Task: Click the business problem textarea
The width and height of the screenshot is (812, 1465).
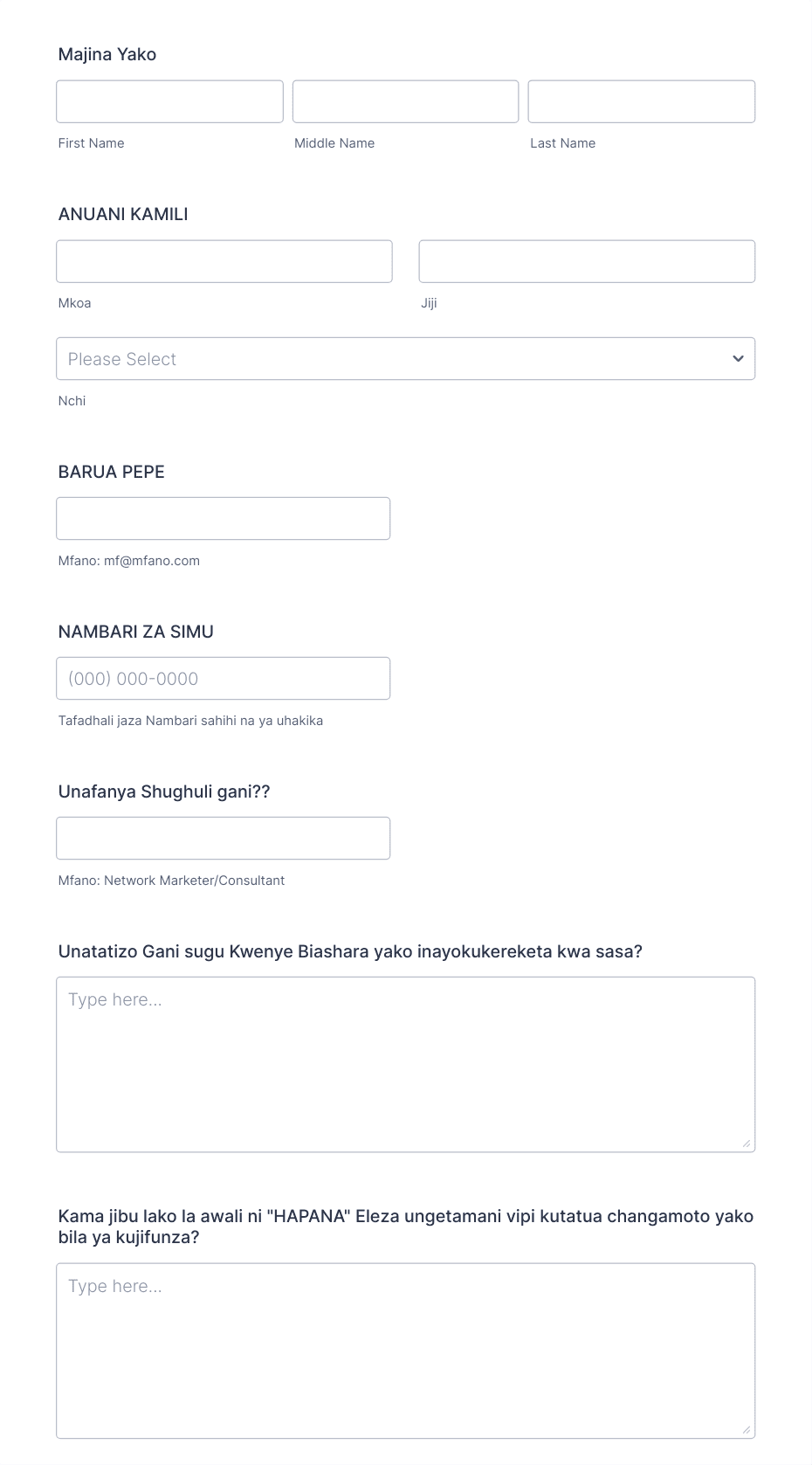Action: pos(406,1065)
